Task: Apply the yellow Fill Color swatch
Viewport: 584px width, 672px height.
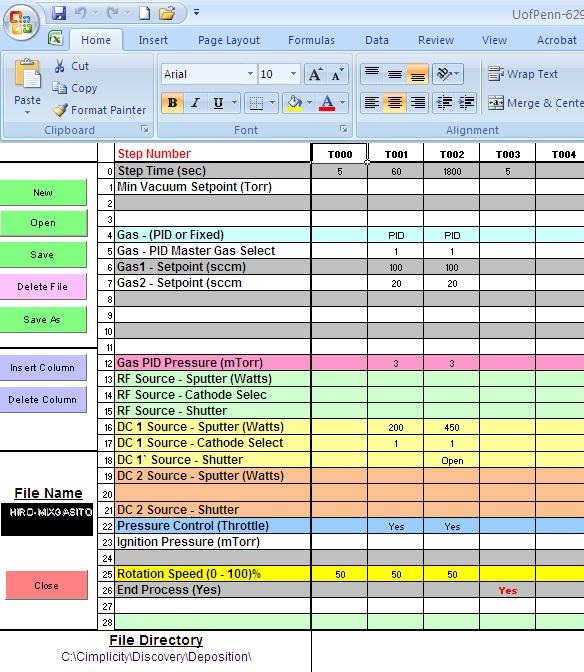Action: (x=294, y=103)
